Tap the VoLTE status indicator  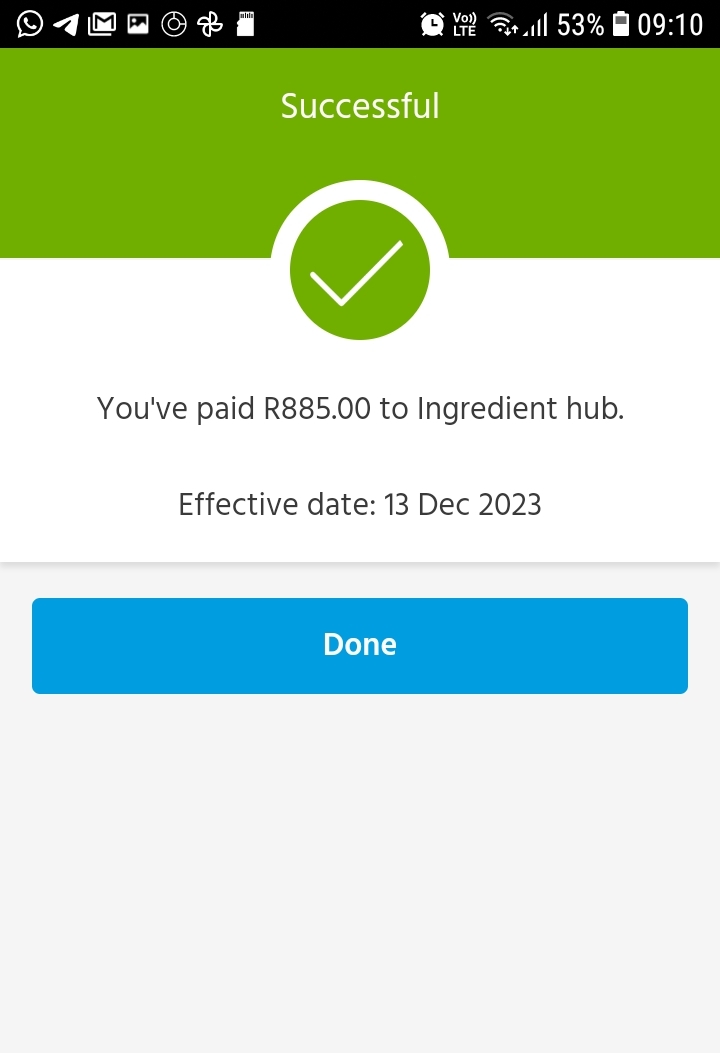(465, 24)
